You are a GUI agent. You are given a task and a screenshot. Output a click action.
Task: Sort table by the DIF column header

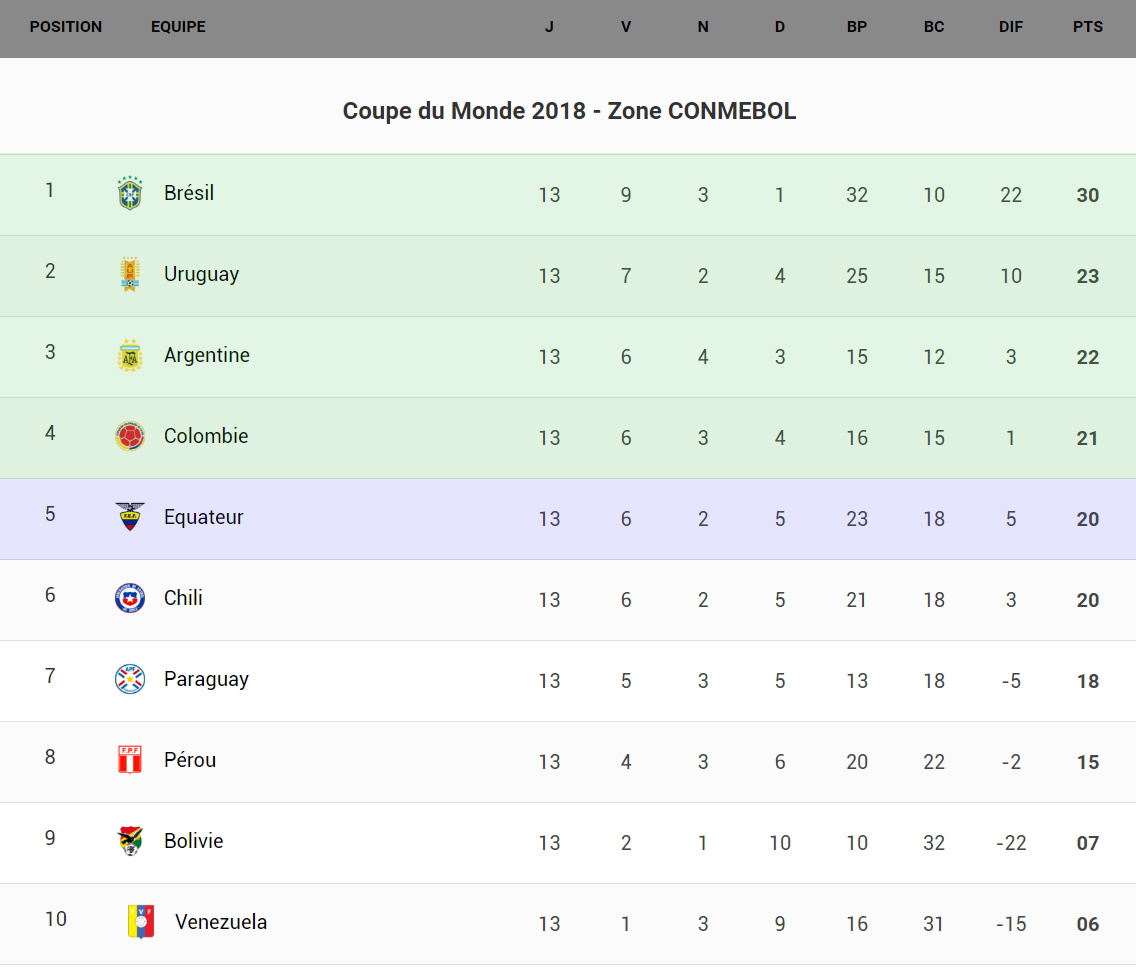[1011, 27]
